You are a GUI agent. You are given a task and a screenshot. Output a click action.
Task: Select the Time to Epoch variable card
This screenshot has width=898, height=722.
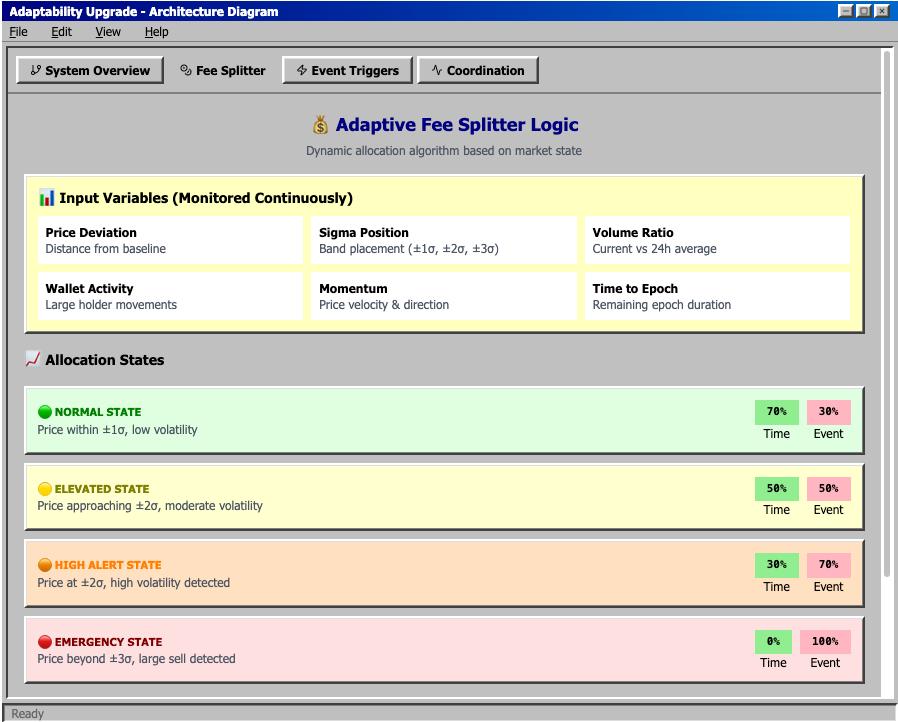click(717, 296)
